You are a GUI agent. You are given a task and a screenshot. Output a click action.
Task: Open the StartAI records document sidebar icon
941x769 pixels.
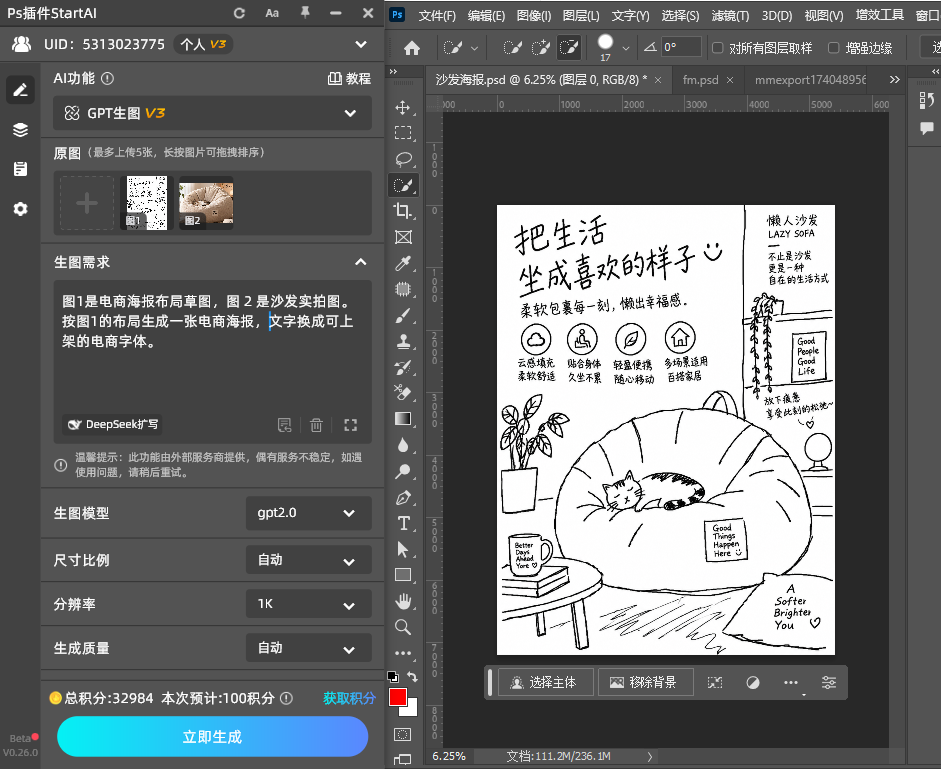20,169
